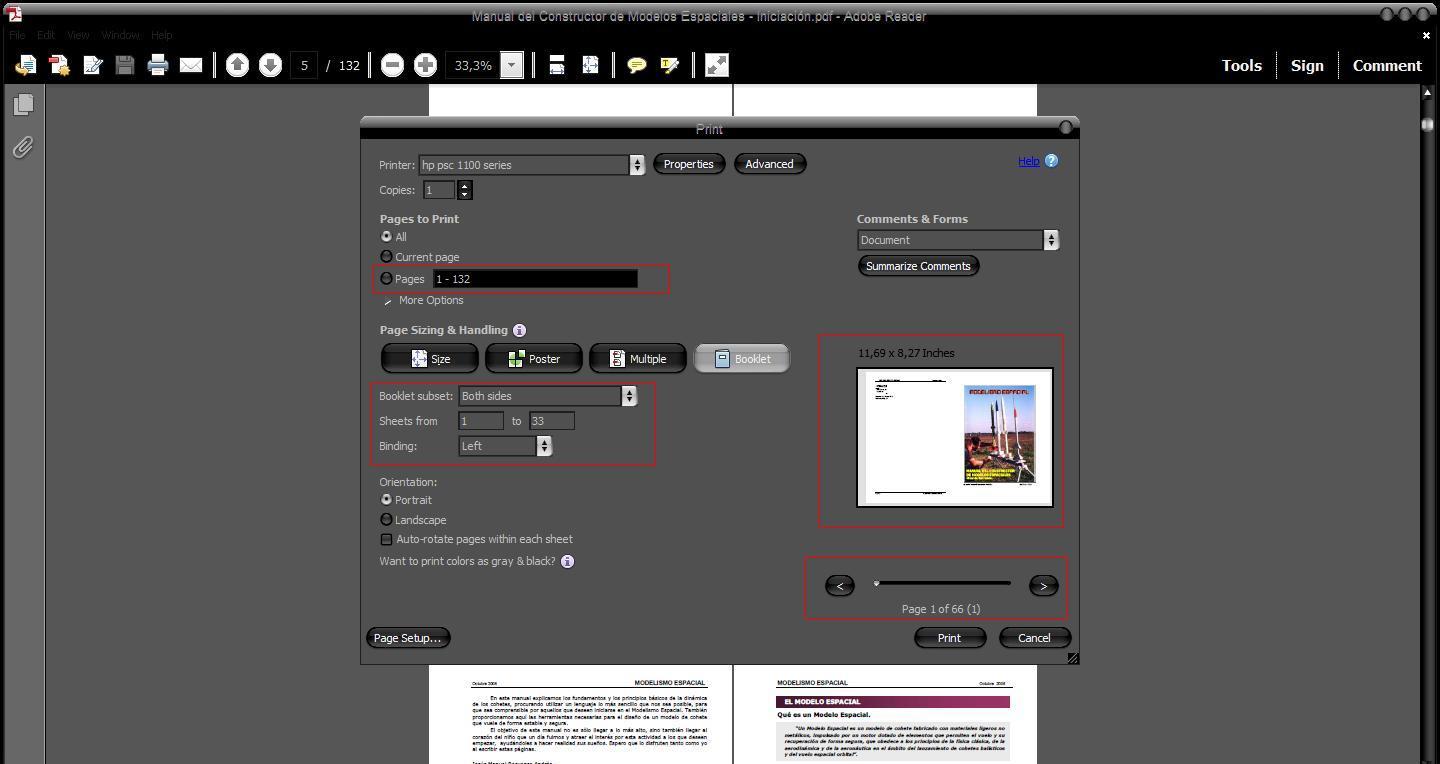This screenshot has width=1440, height=764.
Task: Select the Size page handling option
Action: pyautogui.click(x=431, y=359)
